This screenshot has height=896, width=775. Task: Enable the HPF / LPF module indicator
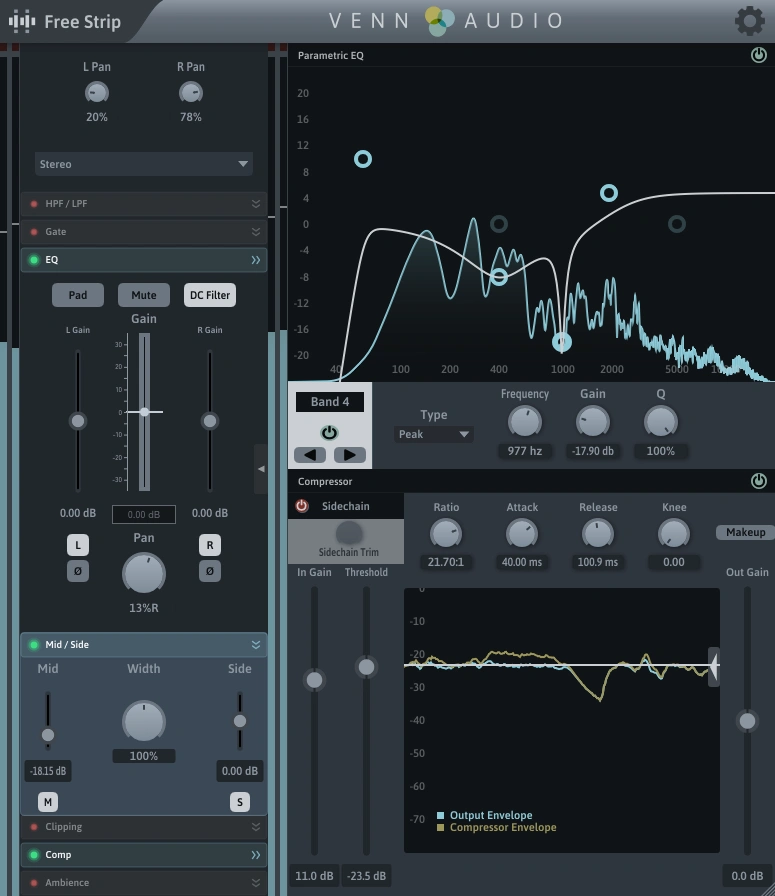34,203
